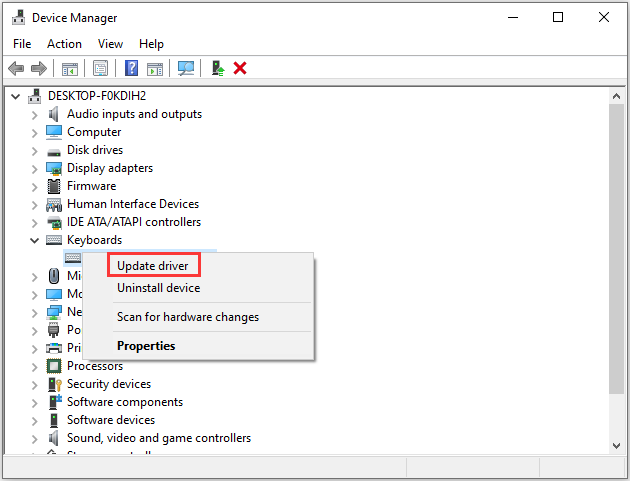The height and width of the screenshot is (481, 630).
Task: Click the scrollbar down arrow
Action: click(x=616, y=445)
